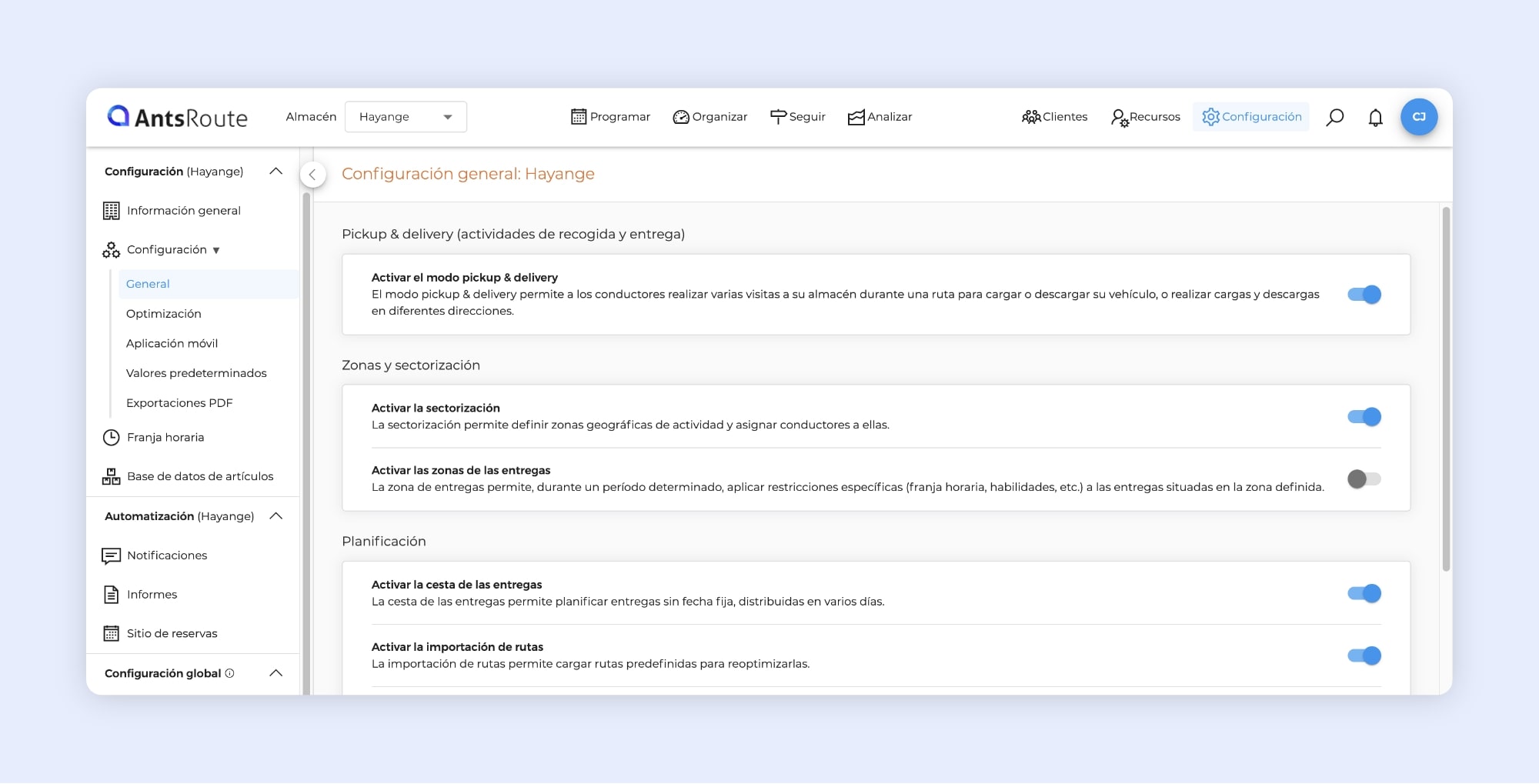Open Exportaciones PDF settings

(x=179, y=403)
